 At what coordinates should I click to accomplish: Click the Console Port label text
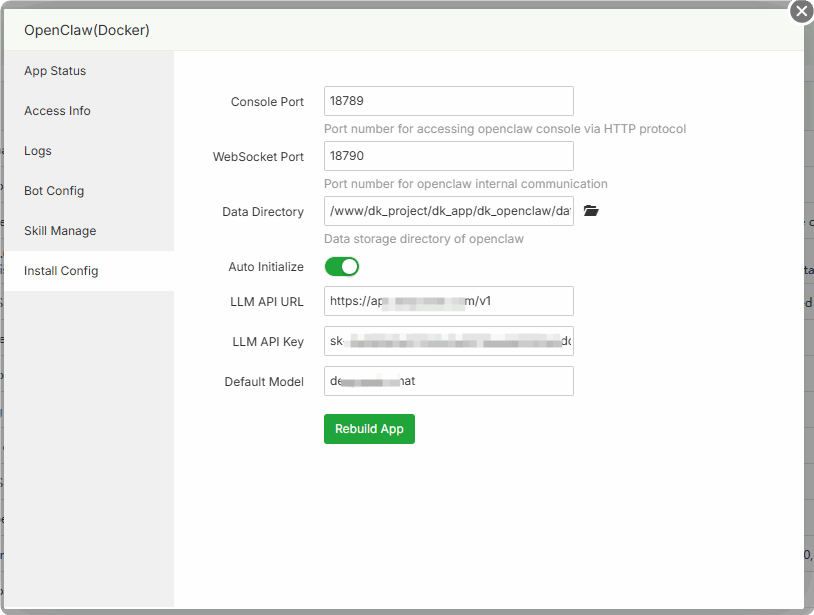click(267, 102)
